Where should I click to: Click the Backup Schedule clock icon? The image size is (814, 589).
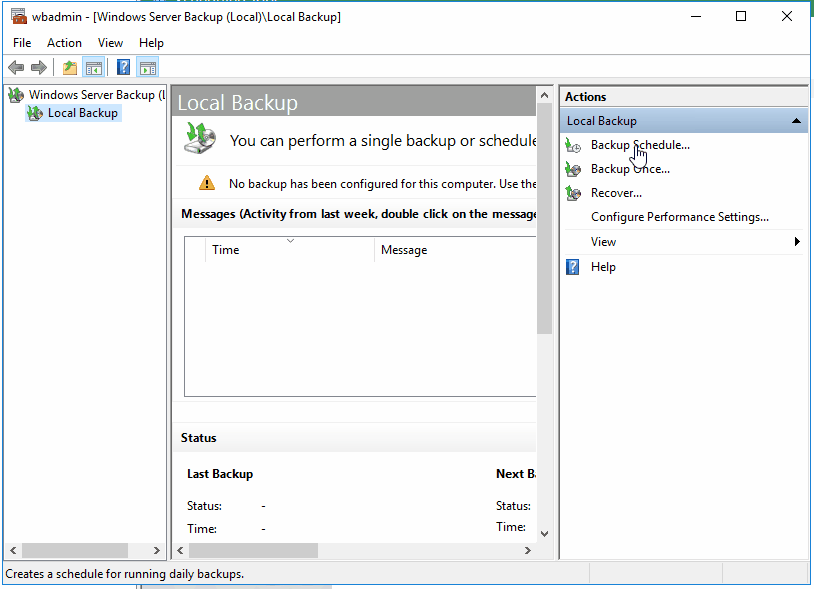click(x=573, y=144)
